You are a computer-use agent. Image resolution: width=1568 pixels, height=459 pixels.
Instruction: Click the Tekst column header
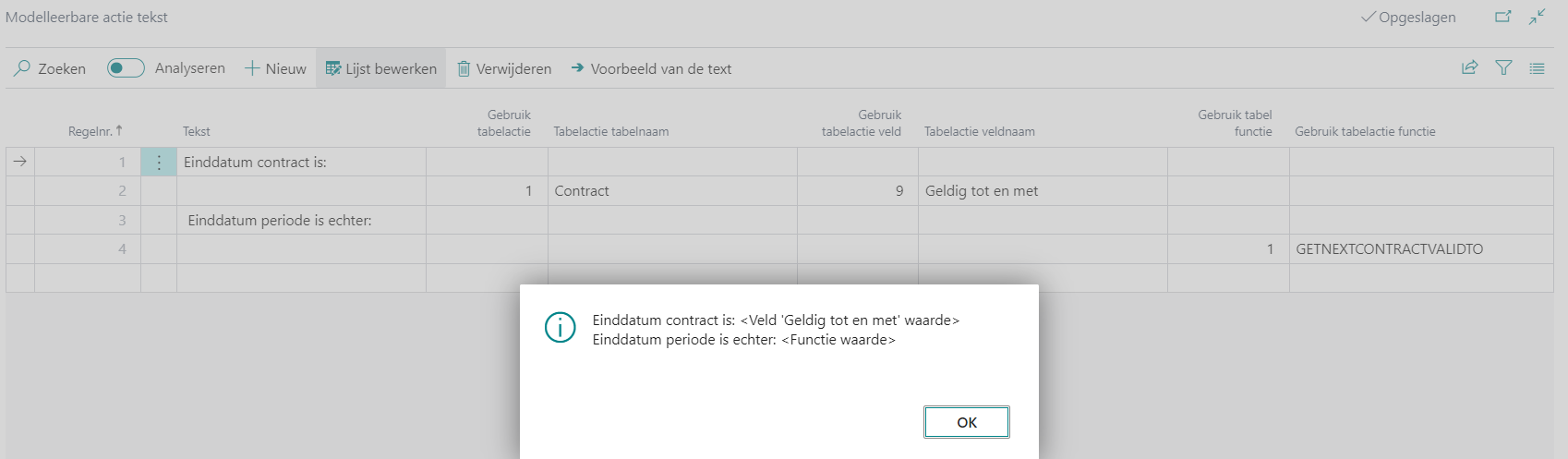197,131
